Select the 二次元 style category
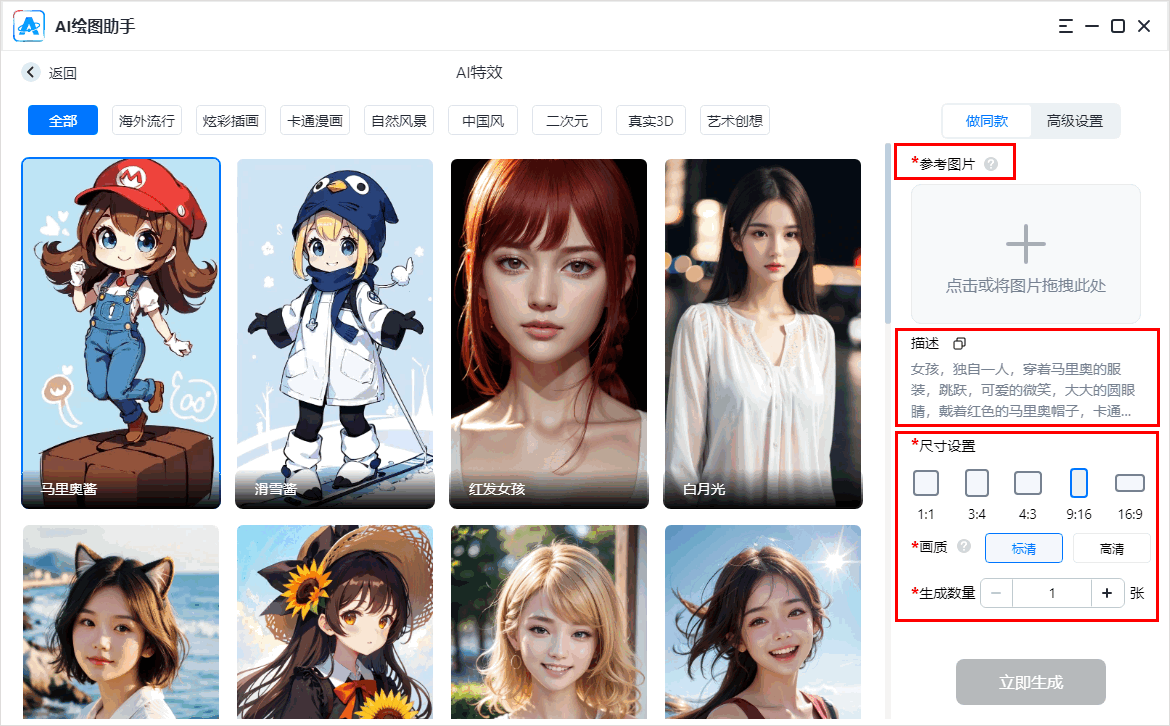The height and width of the screenshot is (726, 1170). 566,119
